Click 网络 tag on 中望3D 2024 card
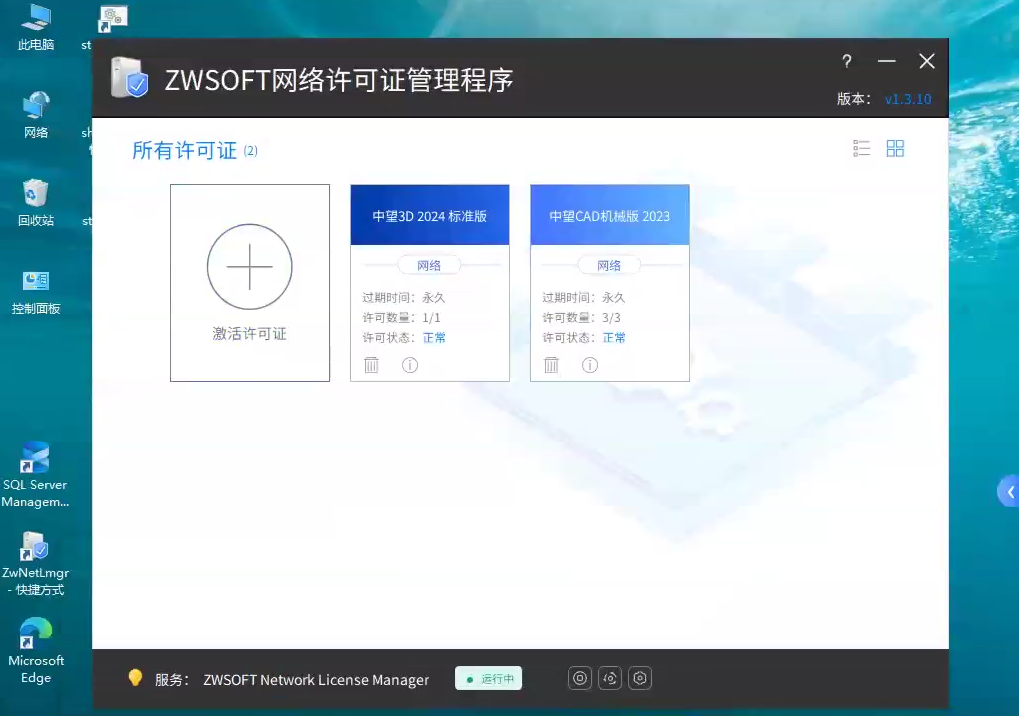Screen dimensions: 1019x716 tap(429, 265)
